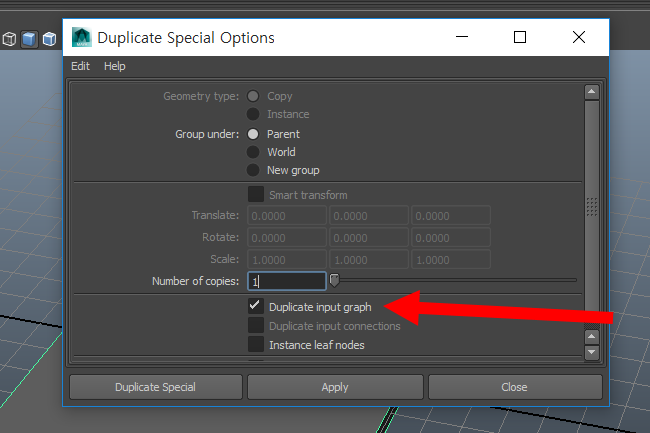Click the Duplicate Special button
Screen dimensions: 650x433
point(155,387)
